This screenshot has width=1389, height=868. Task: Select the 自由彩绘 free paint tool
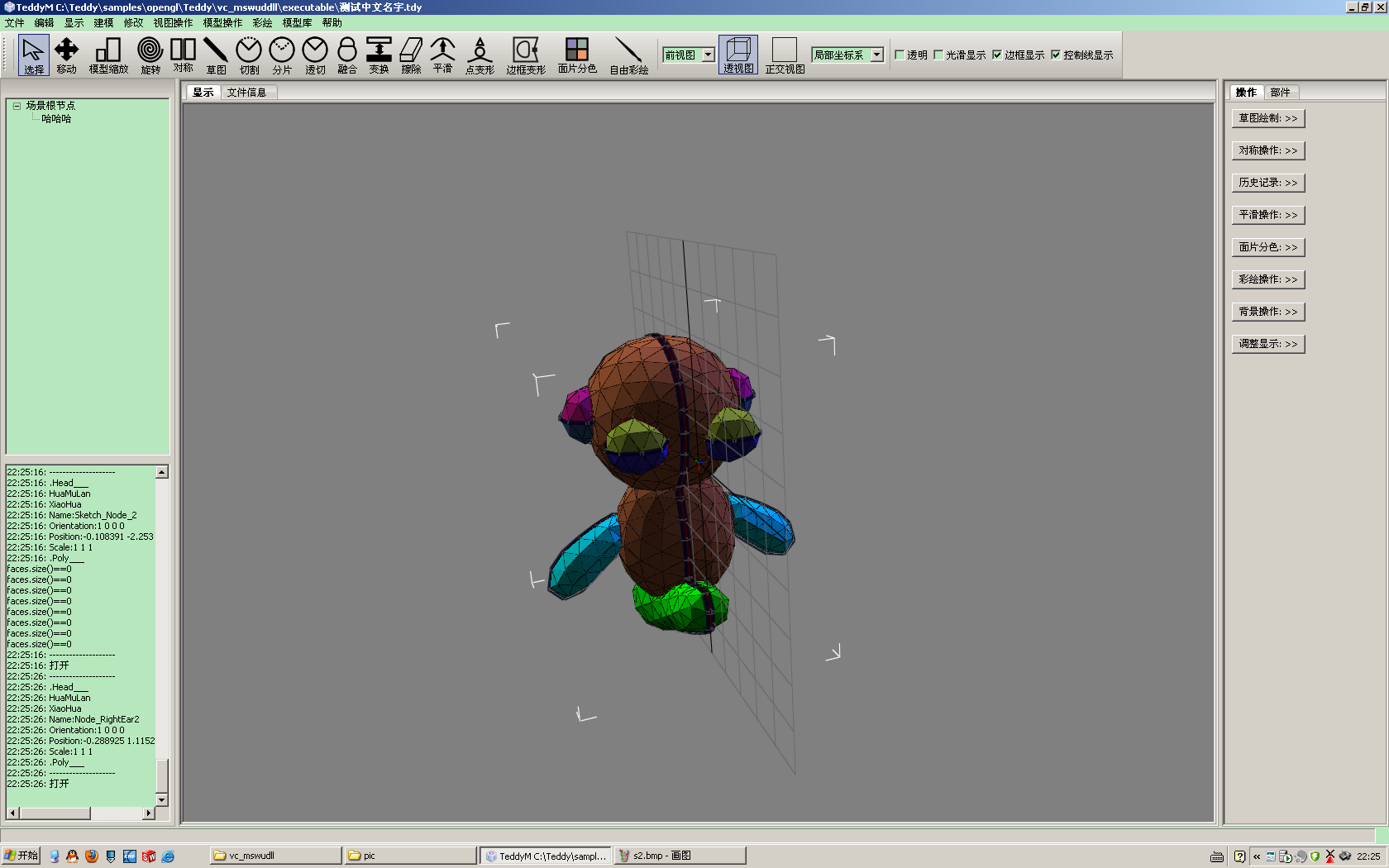[629, 55]
